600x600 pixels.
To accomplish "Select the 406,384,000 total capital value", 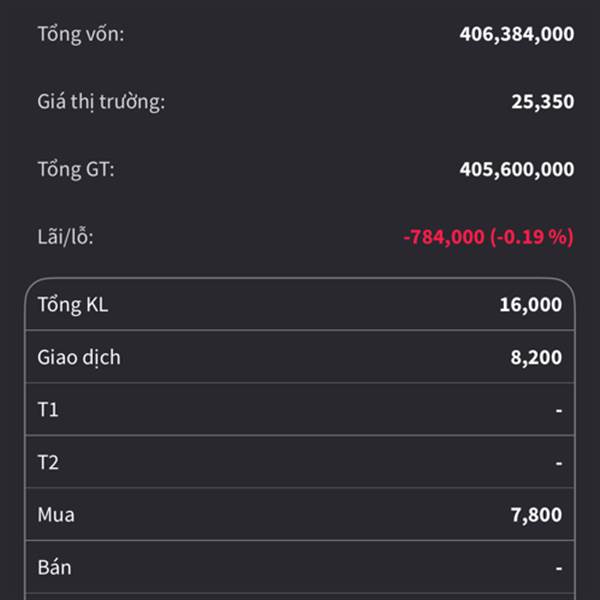I will [516, 34].
